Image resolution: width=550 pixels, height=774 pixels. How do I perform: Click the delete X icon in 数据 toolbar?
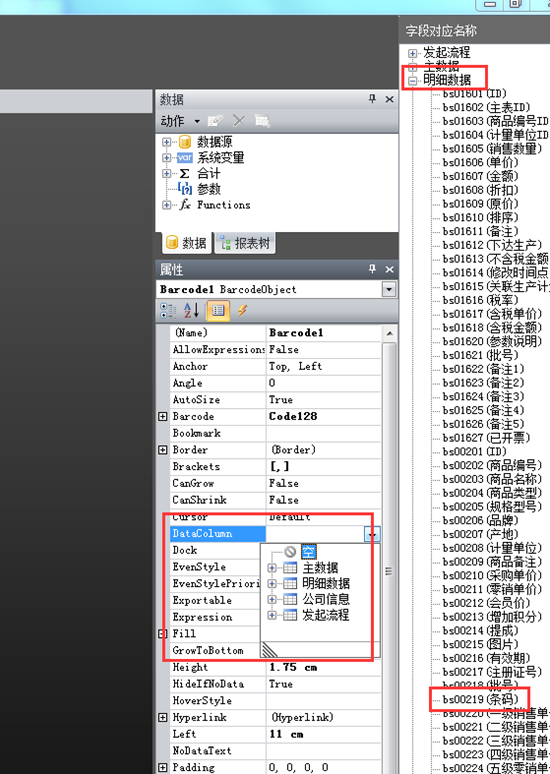238,120
